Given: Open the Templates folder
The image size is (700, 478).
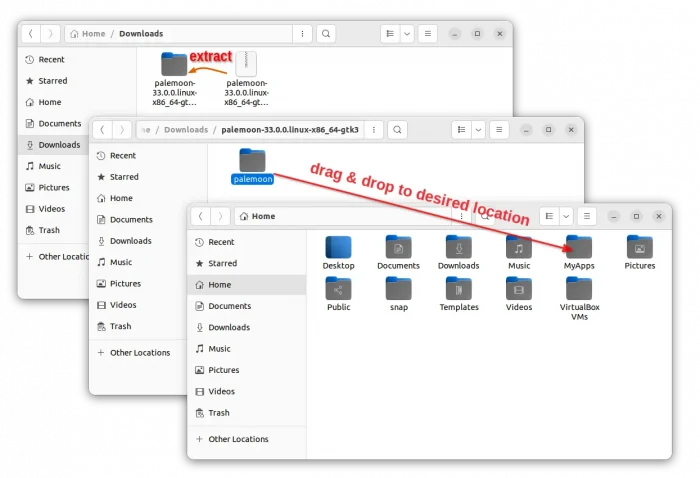Looking at the screenshot, I should coord(458,289).
